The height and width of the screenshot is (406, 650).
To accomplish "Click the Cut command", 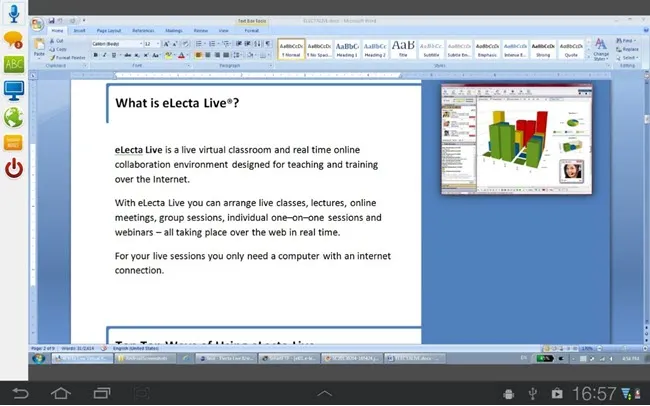I will 57,41.
